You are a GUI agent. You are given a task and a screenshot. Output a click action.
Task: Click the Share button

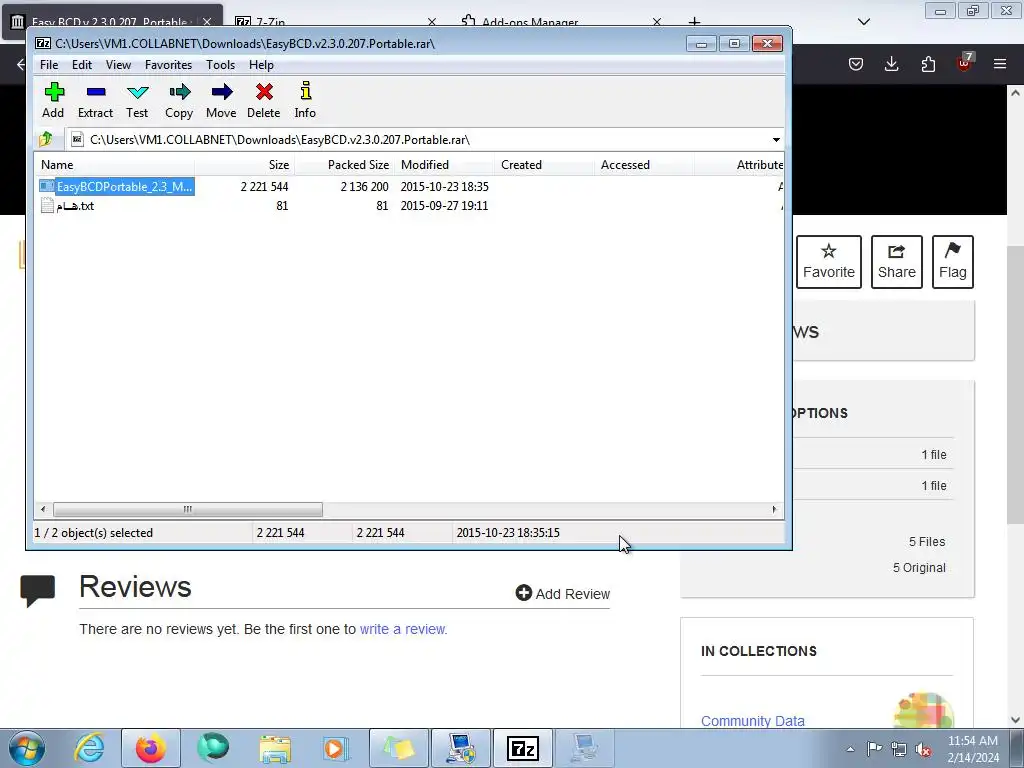[897, 262]
